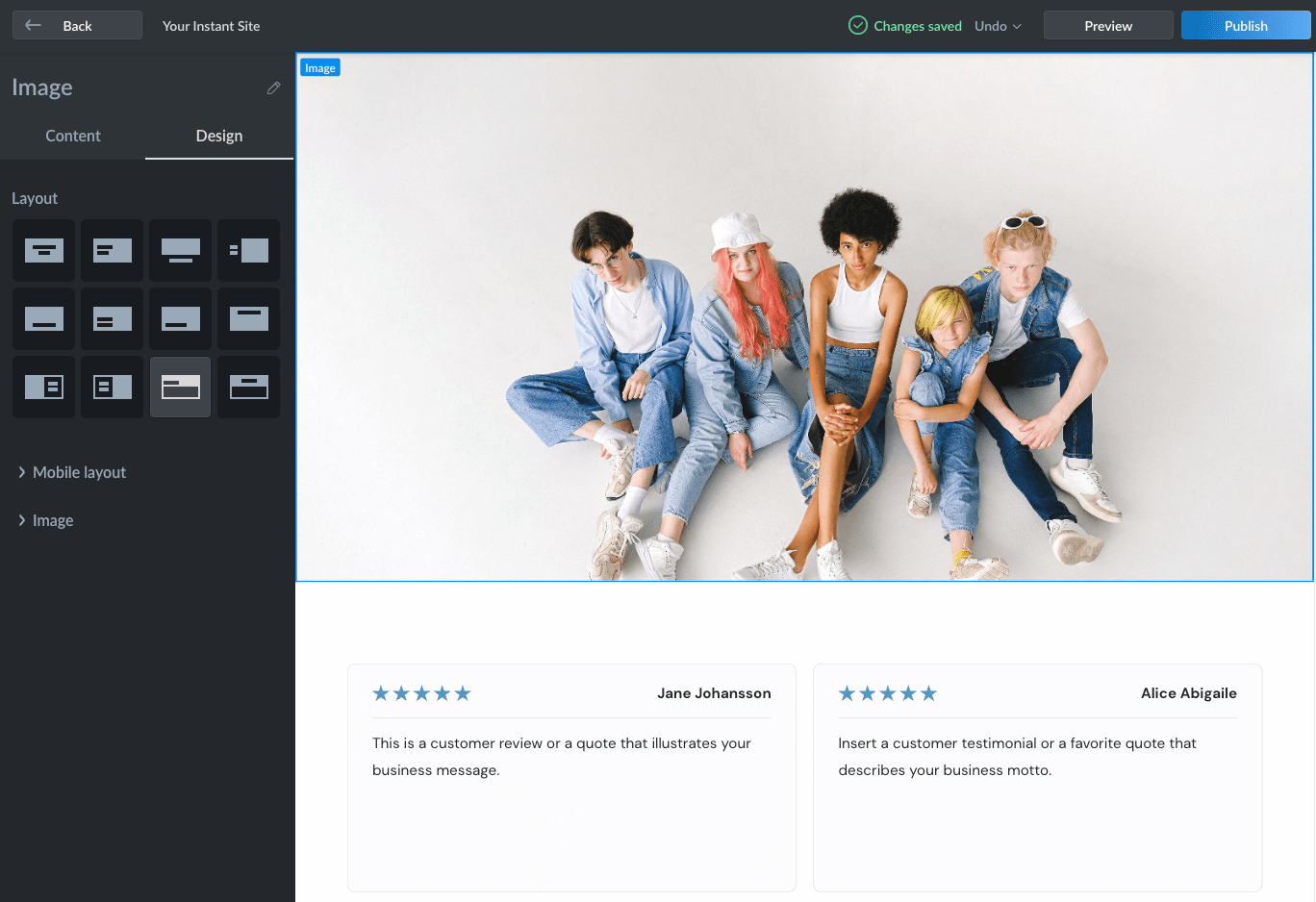
Task: Select the layout with single top-centered text line
Action: 248,319
